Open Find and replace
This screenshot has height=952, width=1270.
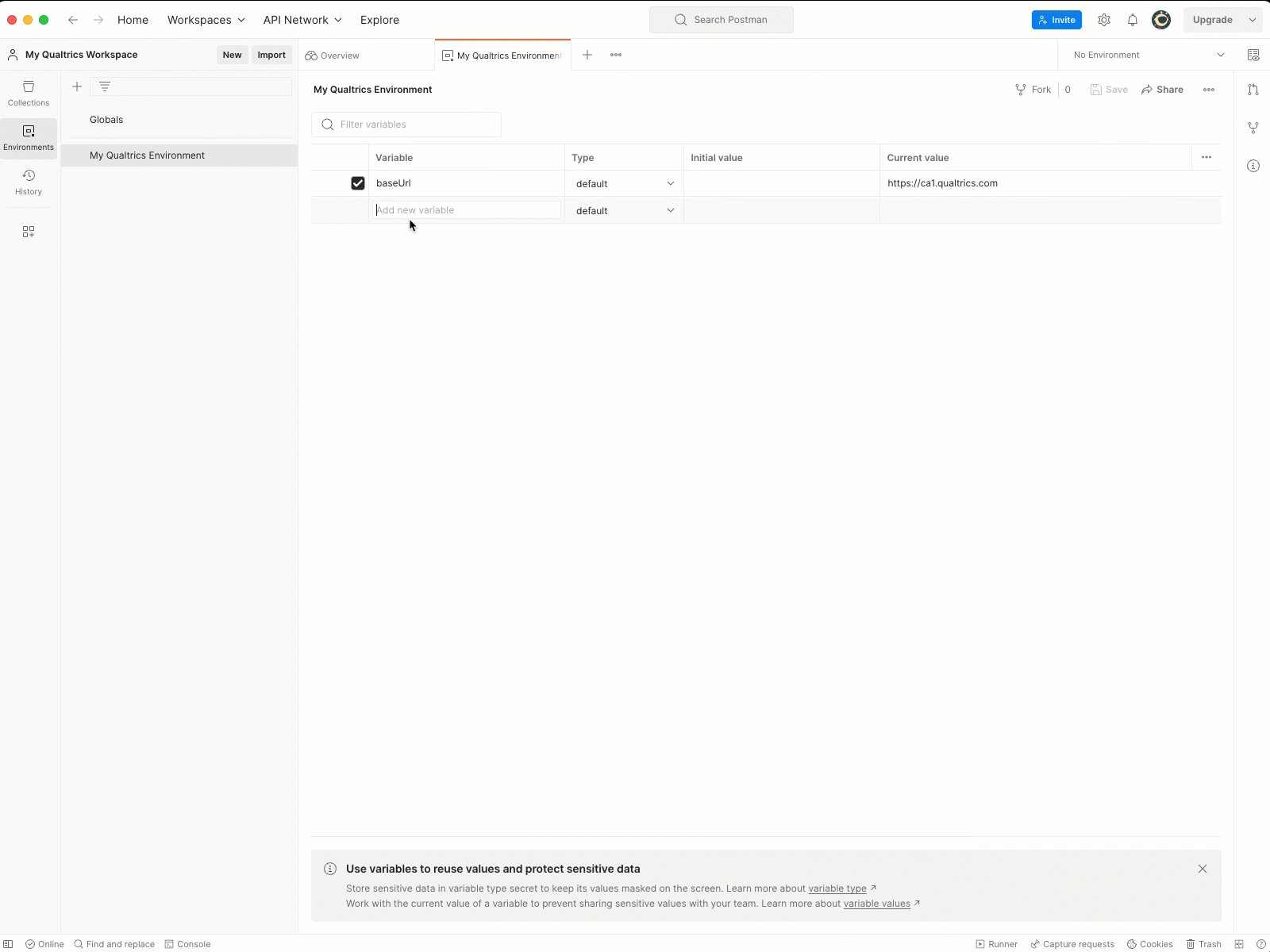(114, 944)
